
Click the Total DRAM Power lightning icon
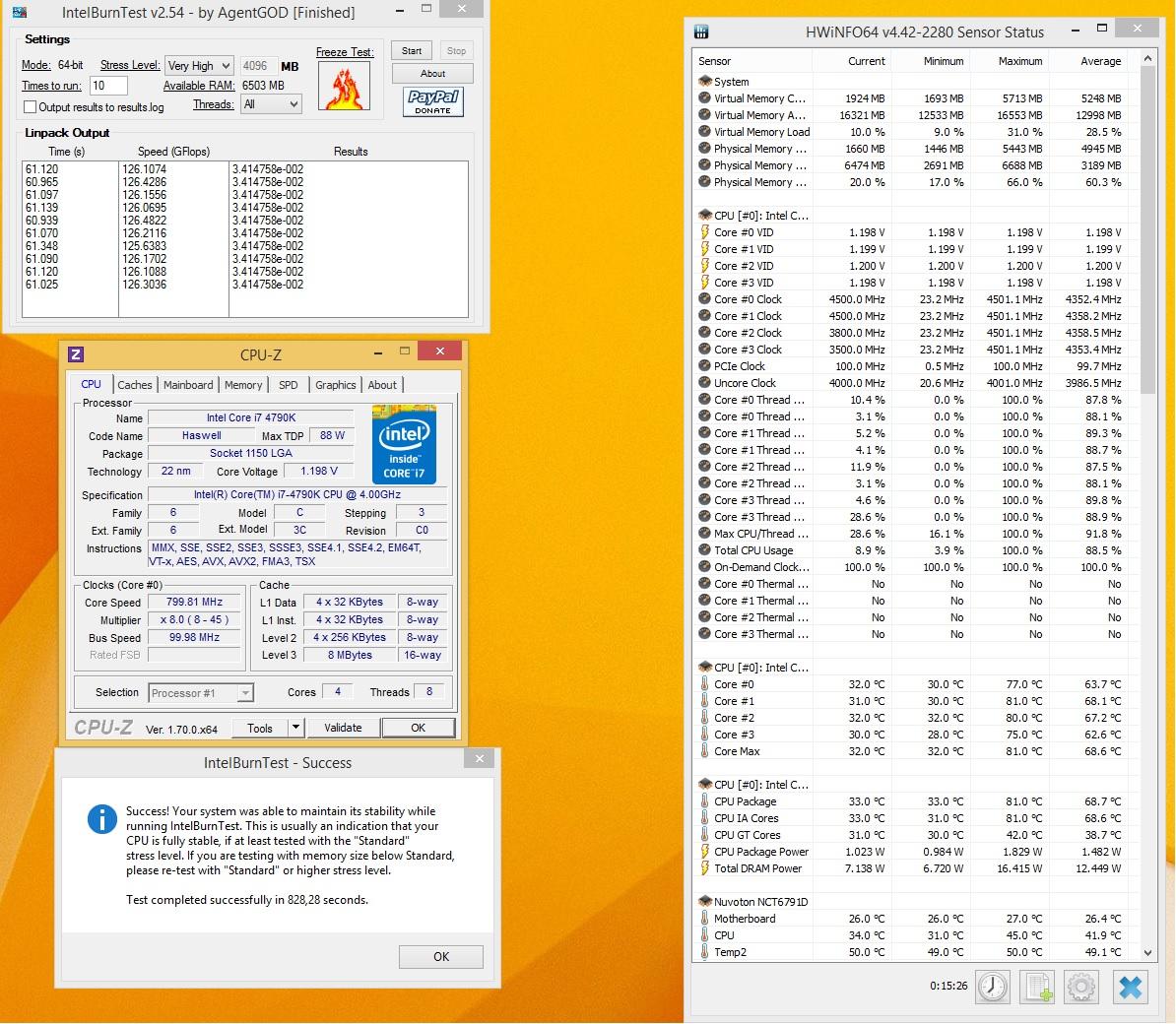[x=704, y=868]
